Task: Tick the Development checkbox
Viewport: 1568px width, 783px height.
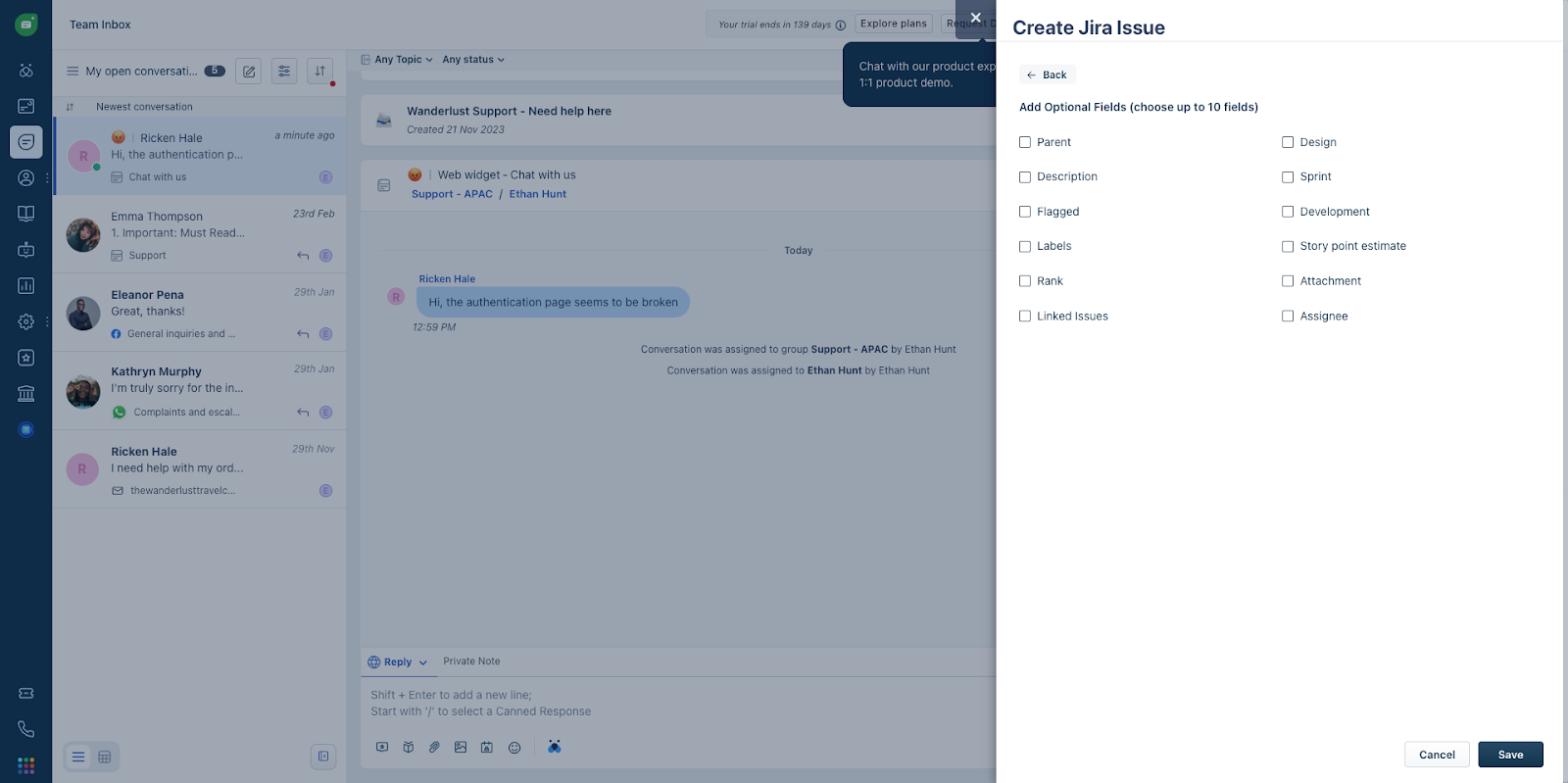Action: tap(1288, 212)
